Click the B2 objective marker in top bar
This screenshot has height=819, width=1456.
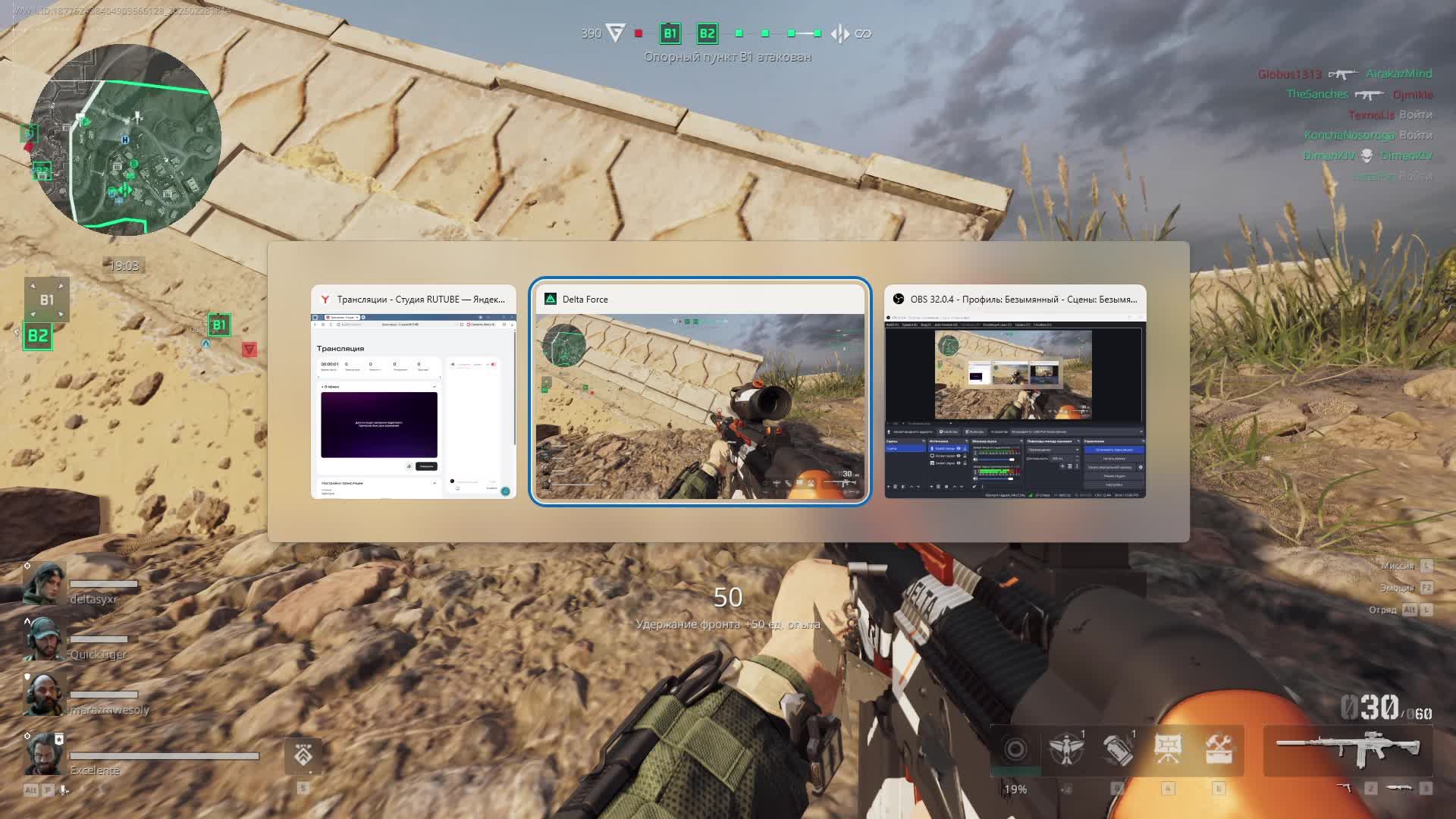pos(707,33)
